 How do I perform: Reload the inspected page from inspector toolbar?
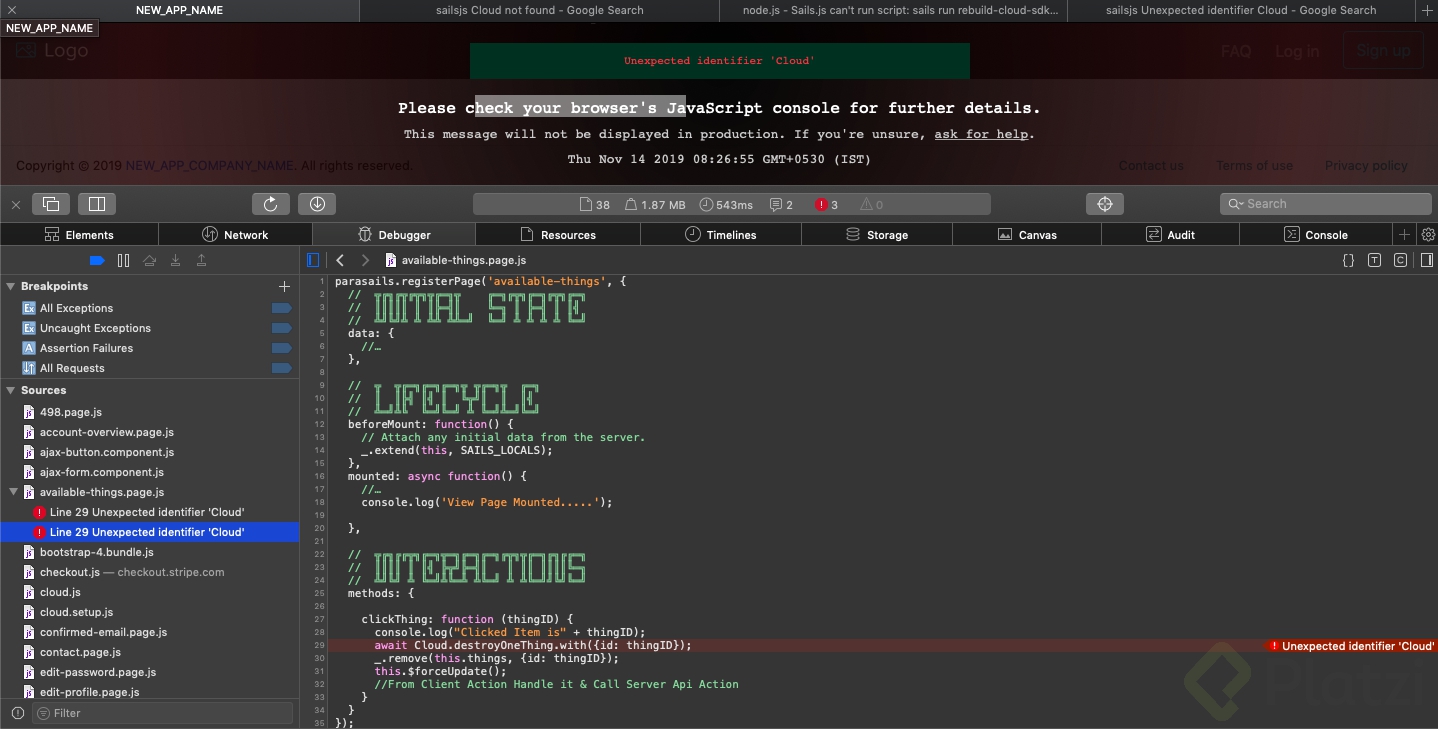pyautogui.click(x=270, y=204)
